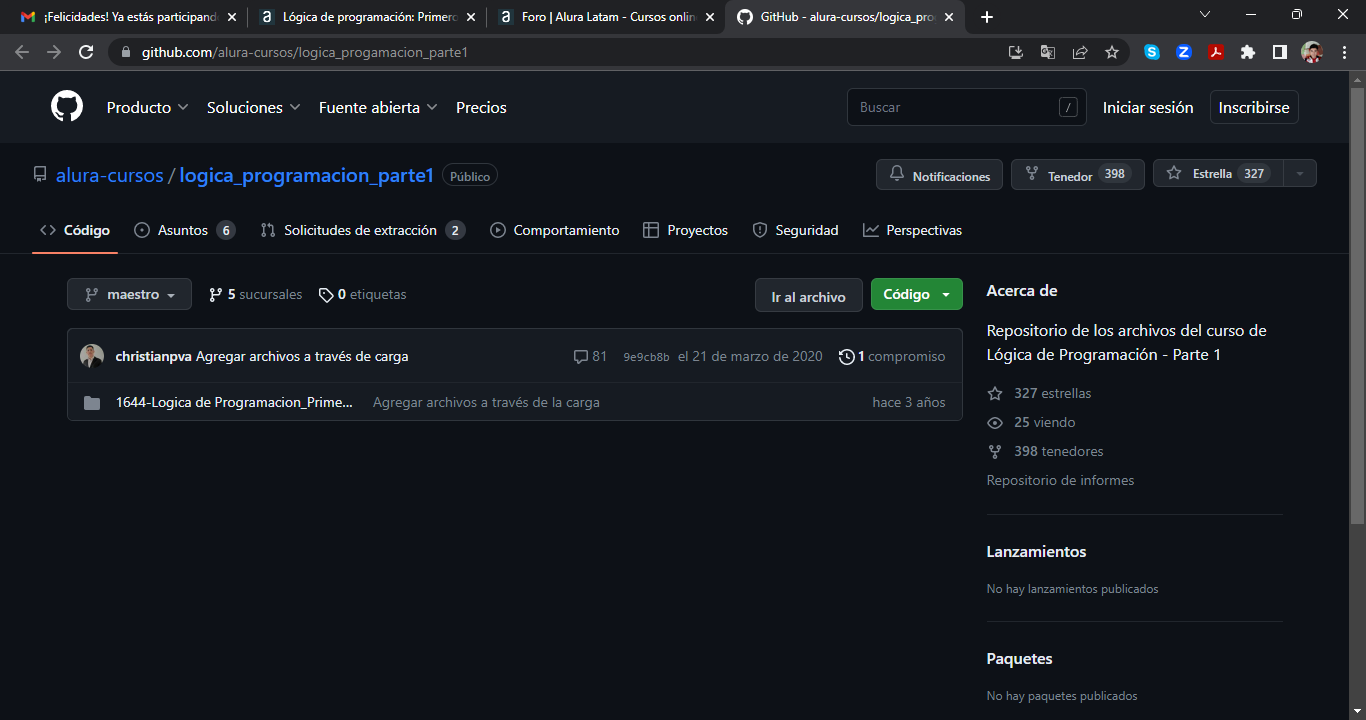Screen dimensions: 1366x720
Task: Star the repository with Estrella
Action: [x=1218, y=174]
